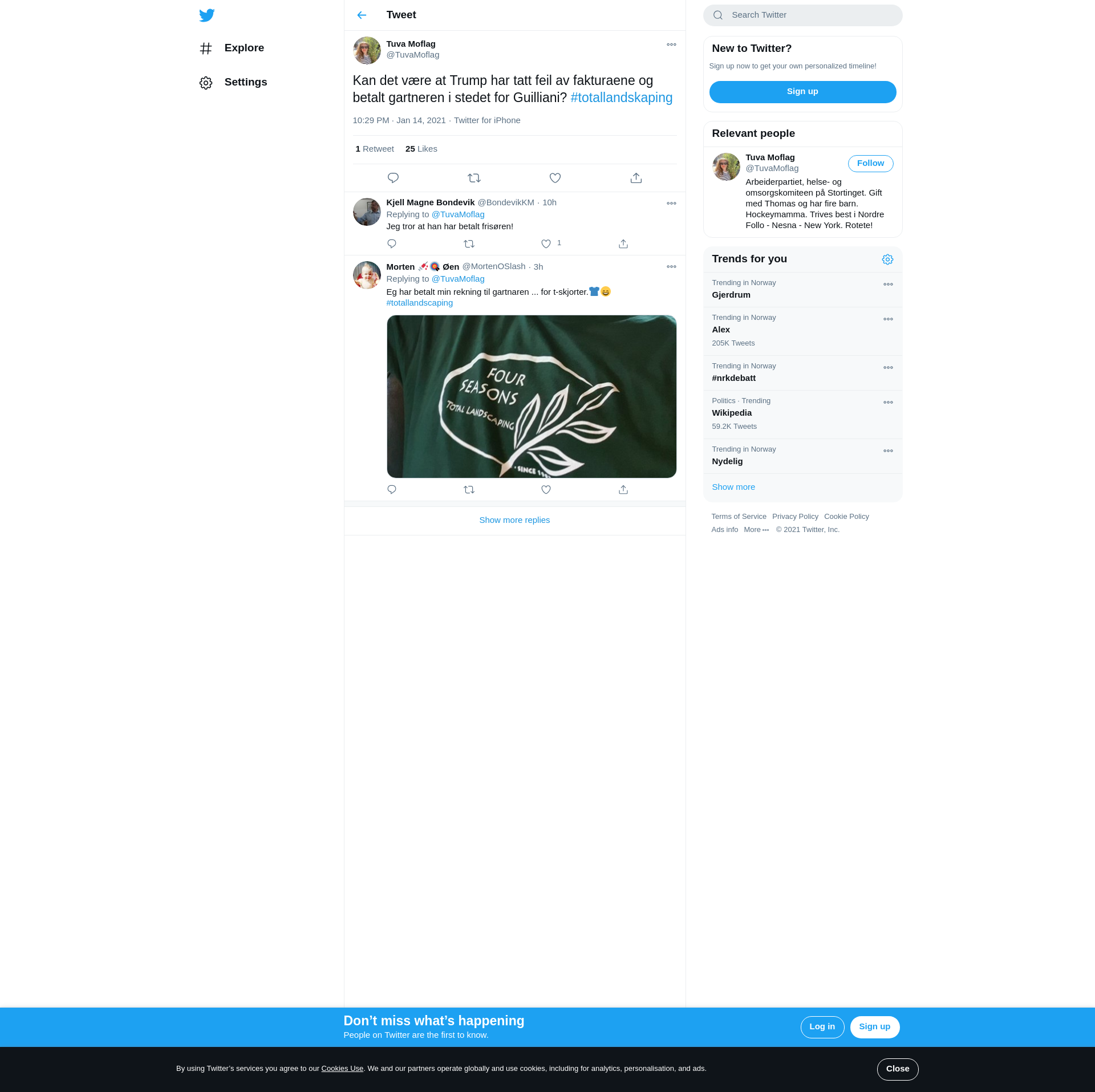View the 25 Likes list
1095x1092 pixels.
pyautogui.click(x=421, y=149)
